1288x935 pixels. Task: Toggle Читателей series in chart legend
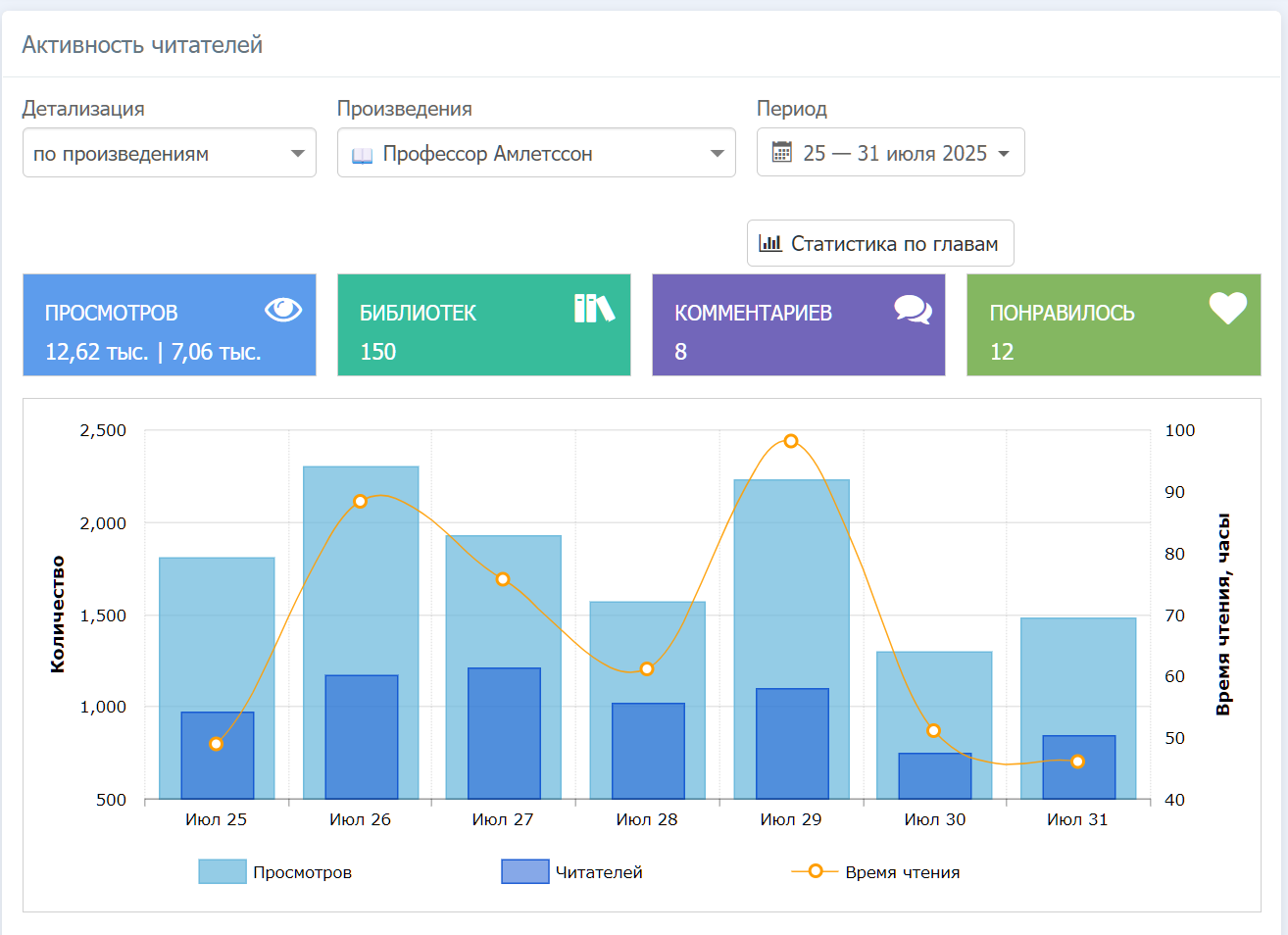point(572,872)
